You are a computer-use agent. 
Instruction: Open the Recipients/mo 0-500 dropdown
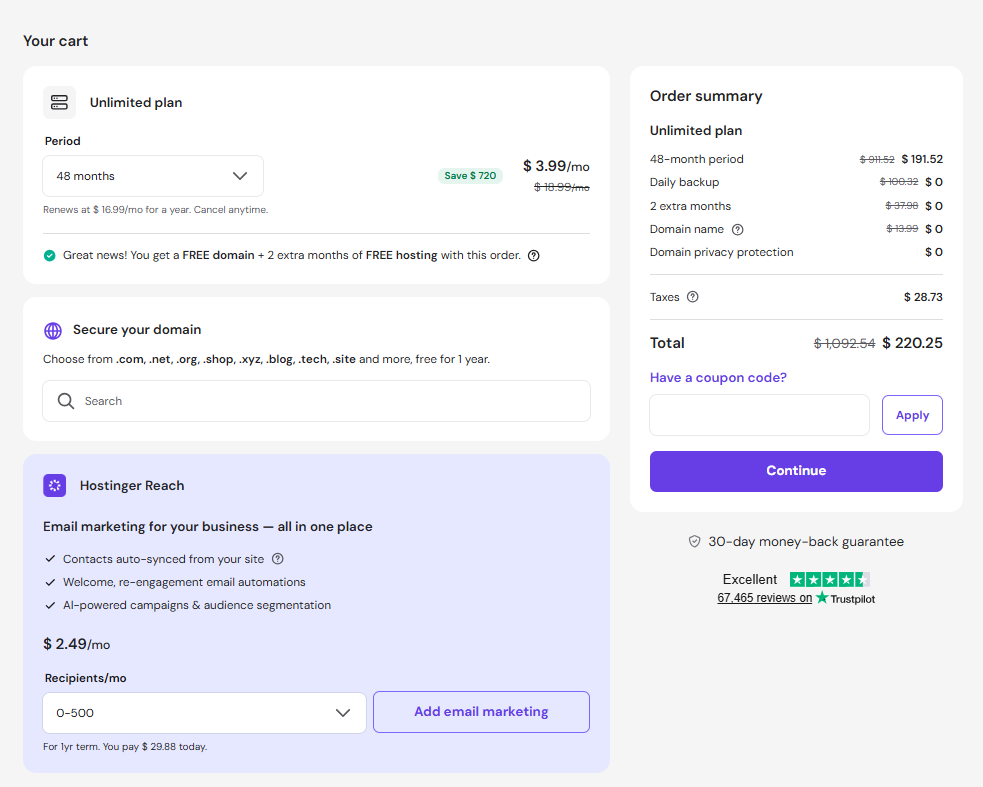[x=204, y=713]
